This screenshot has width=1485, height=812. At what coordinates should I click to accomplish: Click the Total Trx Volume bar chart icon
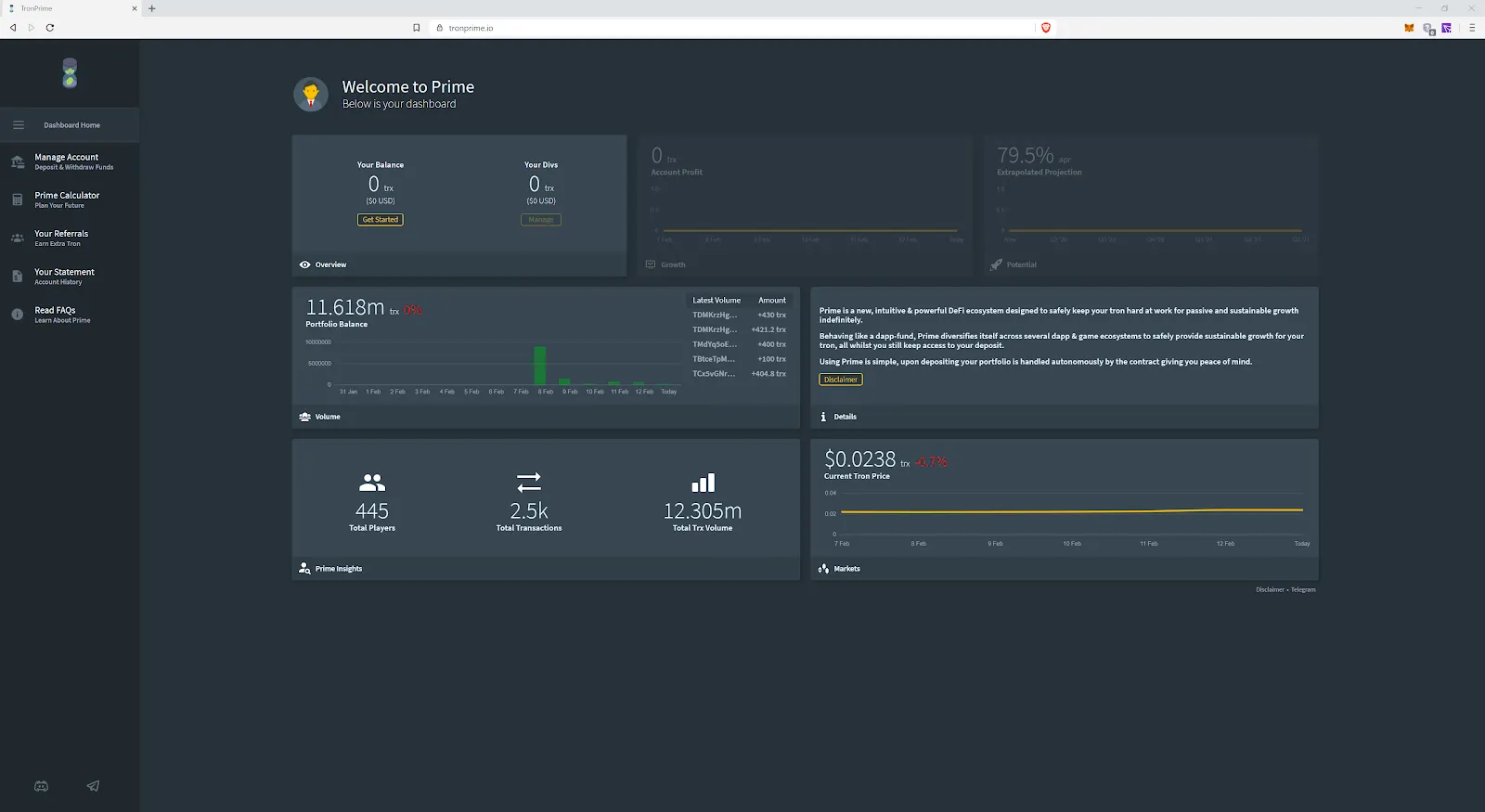click(703, 483)
